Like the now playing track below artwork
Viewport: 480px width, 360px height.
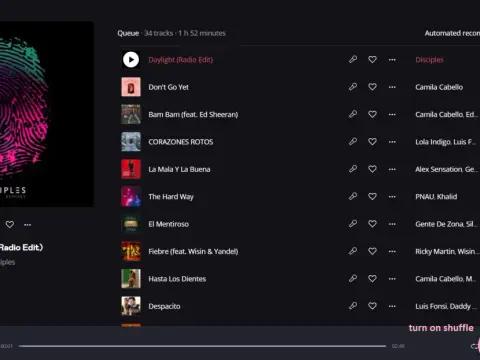point(10,224)
